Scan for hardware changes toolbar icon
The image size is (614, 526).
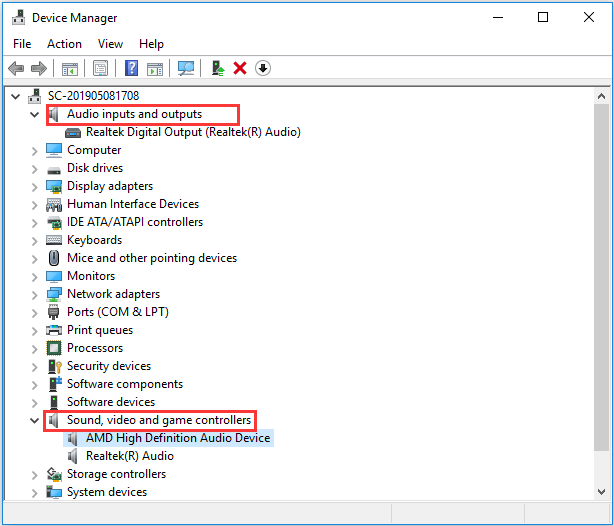point(186,69)
